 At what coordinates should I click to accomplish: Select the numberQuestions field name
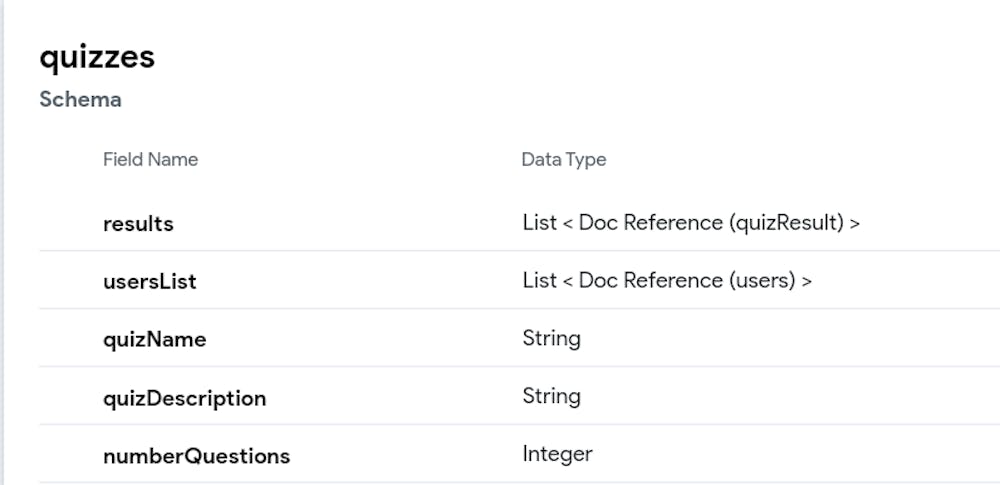click(x=196, y=456)
